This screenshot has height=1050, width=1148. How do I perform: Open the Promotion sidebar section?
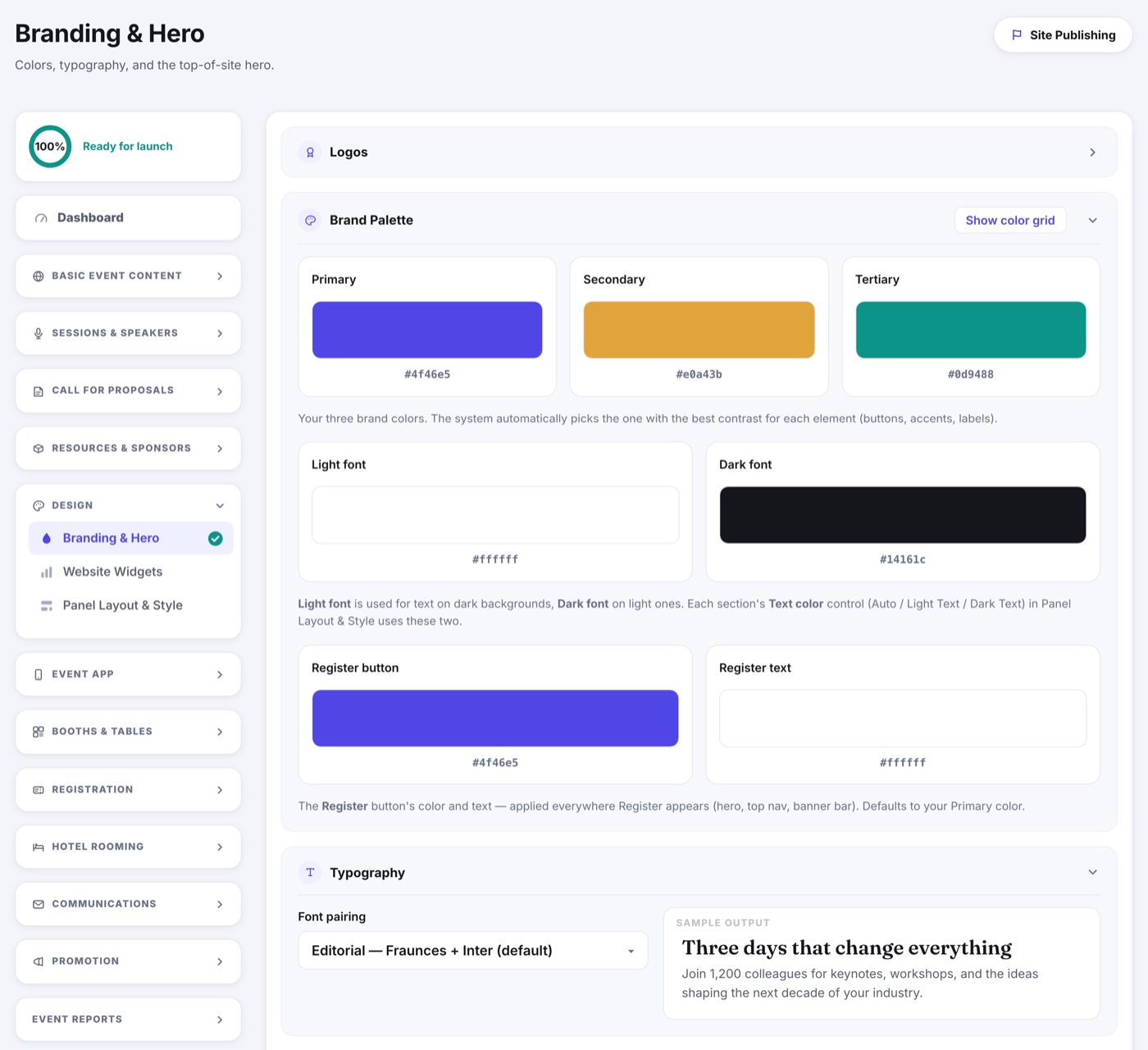tap(128, 961)
